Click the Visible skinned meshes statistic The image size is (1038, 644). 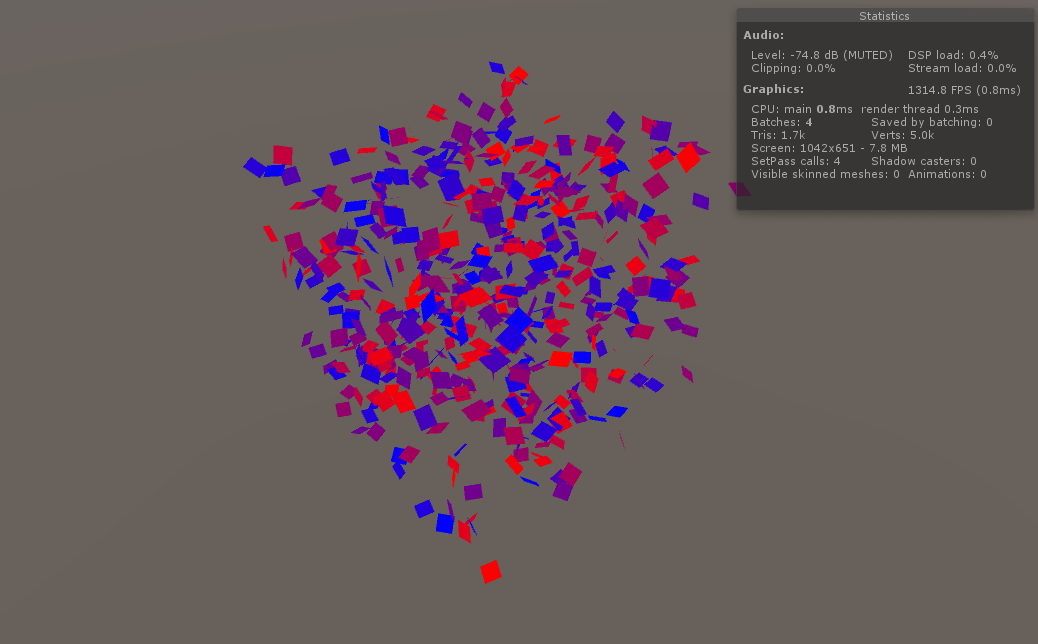823,173
